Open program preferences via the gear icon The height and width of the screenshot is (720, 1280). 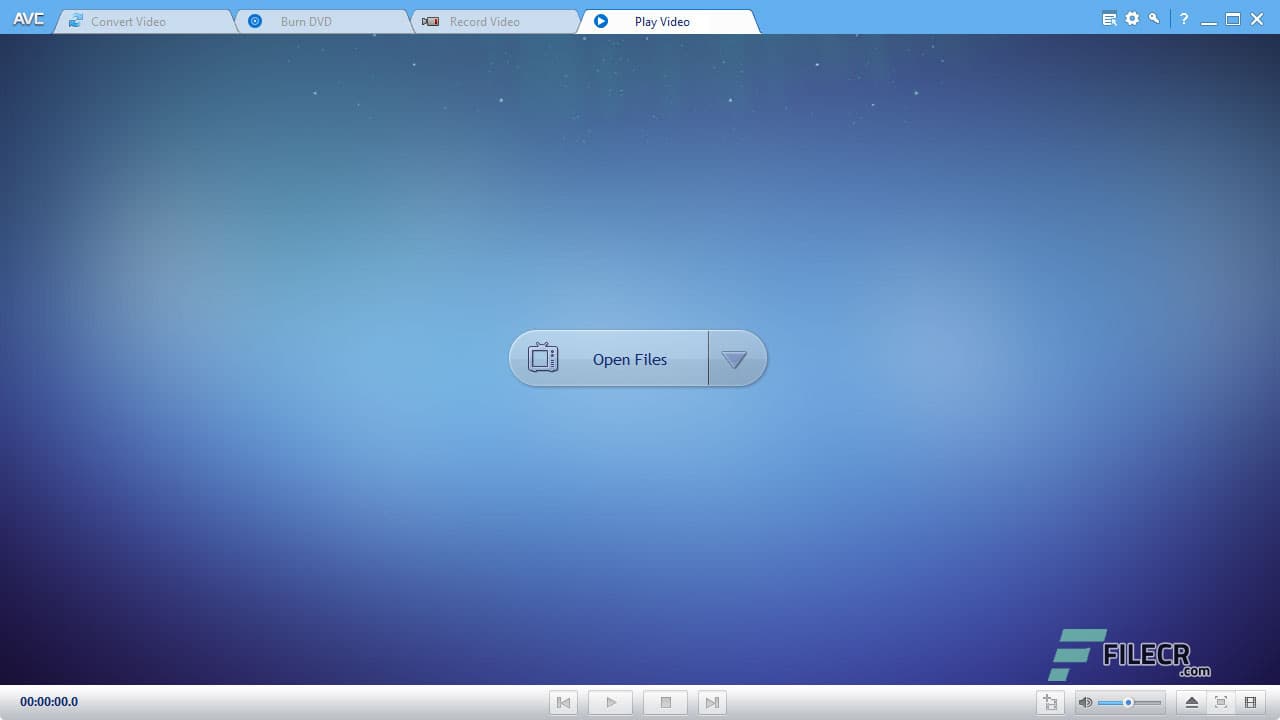pyautogui.click(x=1132, y=18)
